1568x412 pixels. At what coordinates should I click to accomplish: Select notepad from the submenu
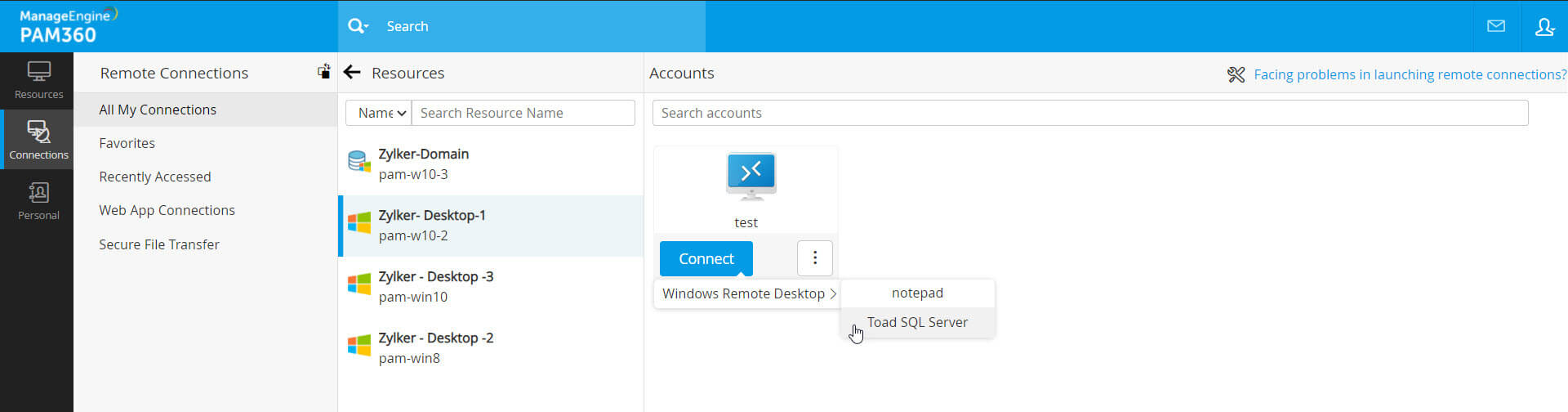click(917, 293)
